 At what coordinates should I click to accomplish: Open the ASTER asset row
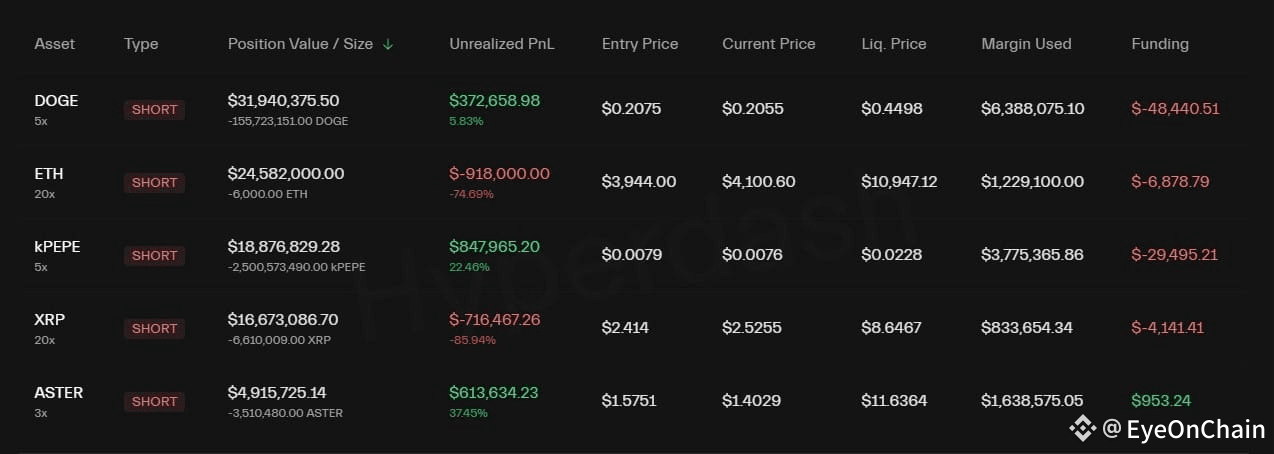59,393
